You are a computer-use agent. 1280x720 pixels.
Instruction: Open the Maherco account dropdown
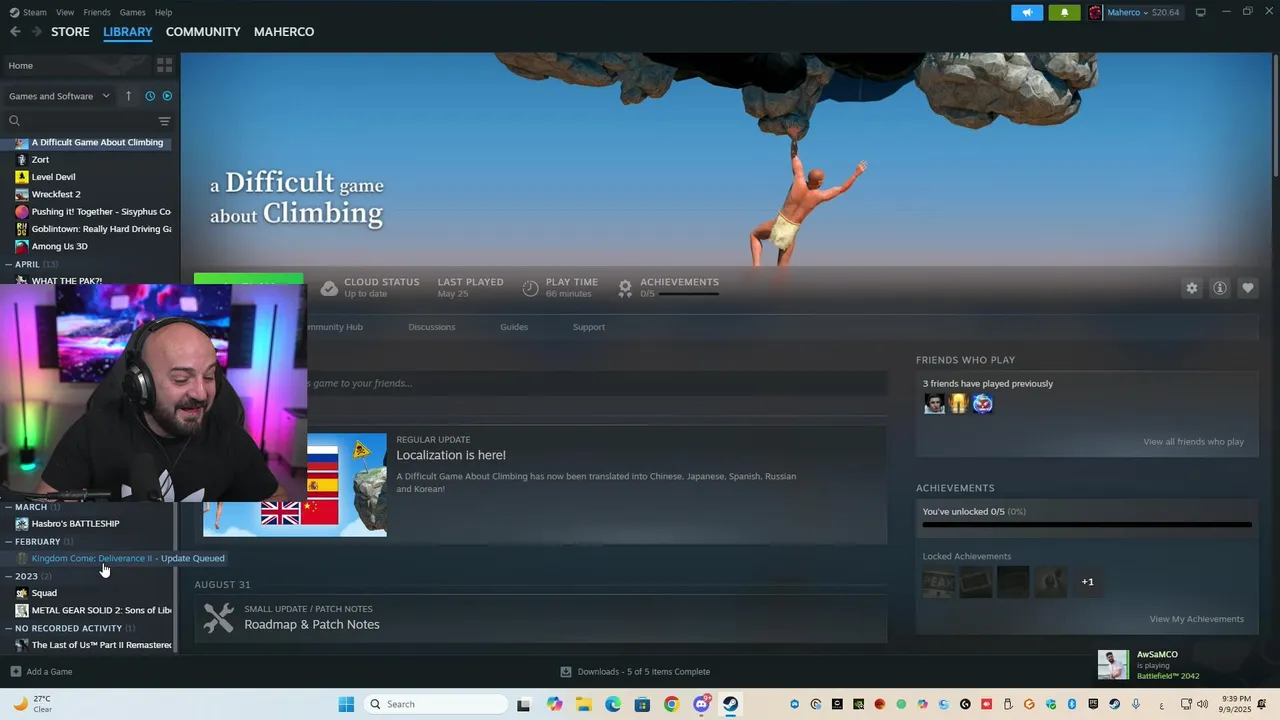pos(1135,12)
